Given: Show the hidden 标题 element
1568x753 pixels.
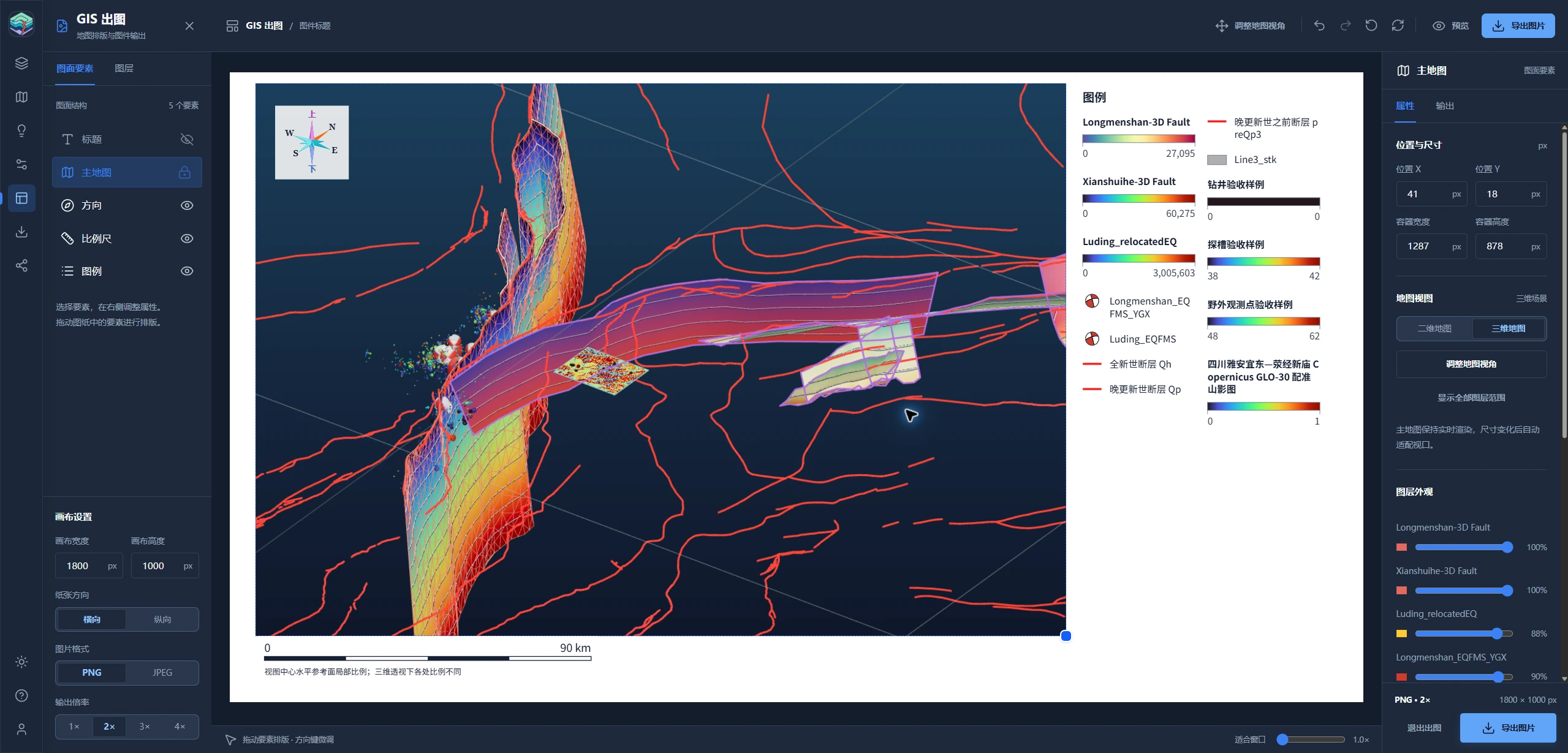Looking at the screenshot, I should 187,139.
